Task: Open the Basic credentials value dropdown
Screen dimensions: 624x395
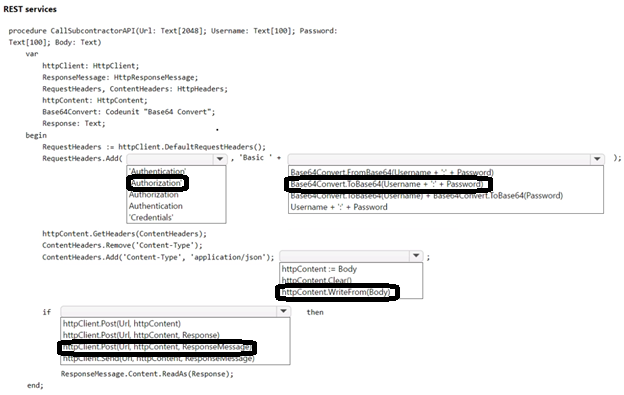Action: [446, 159]
